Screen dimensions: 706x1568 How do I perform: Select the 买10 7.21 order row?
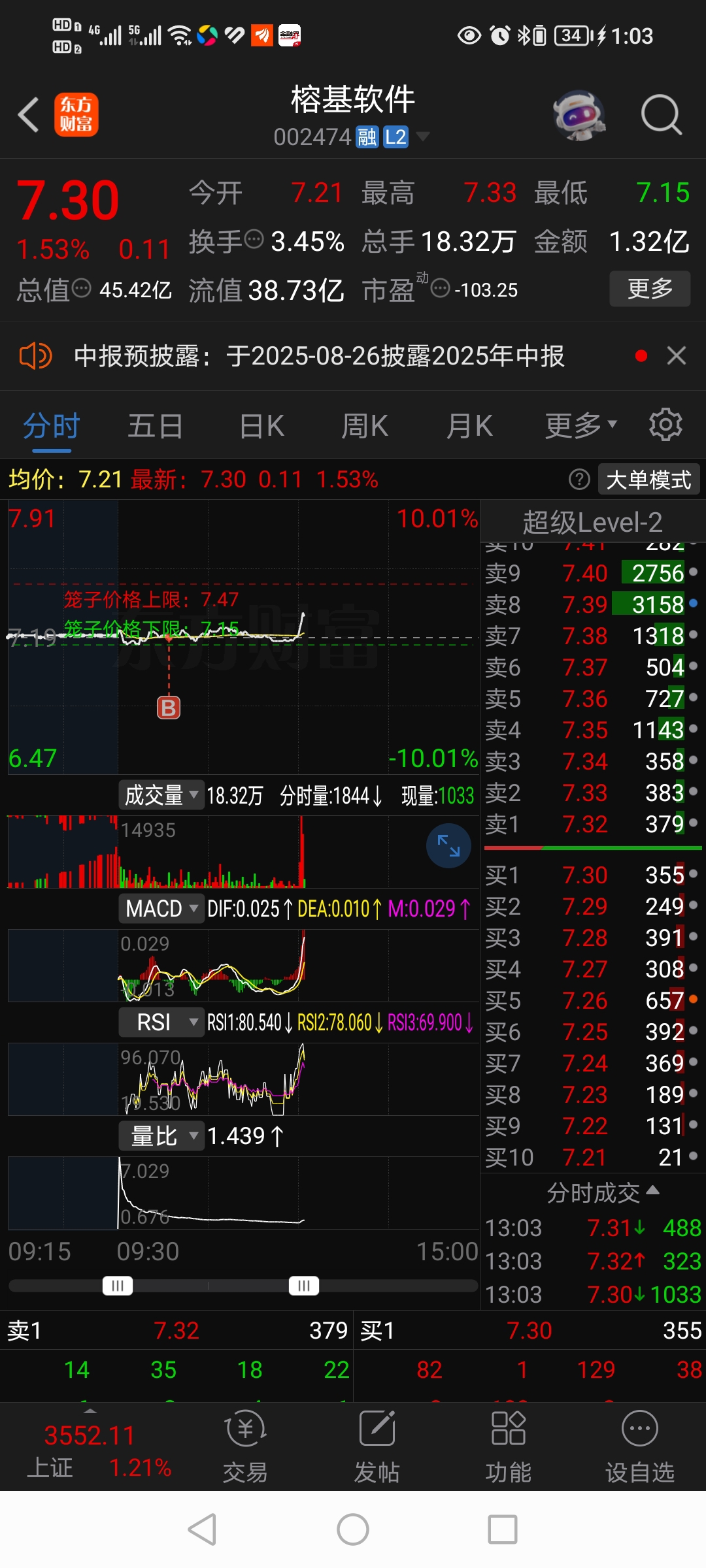click(x=592, y=1157)
